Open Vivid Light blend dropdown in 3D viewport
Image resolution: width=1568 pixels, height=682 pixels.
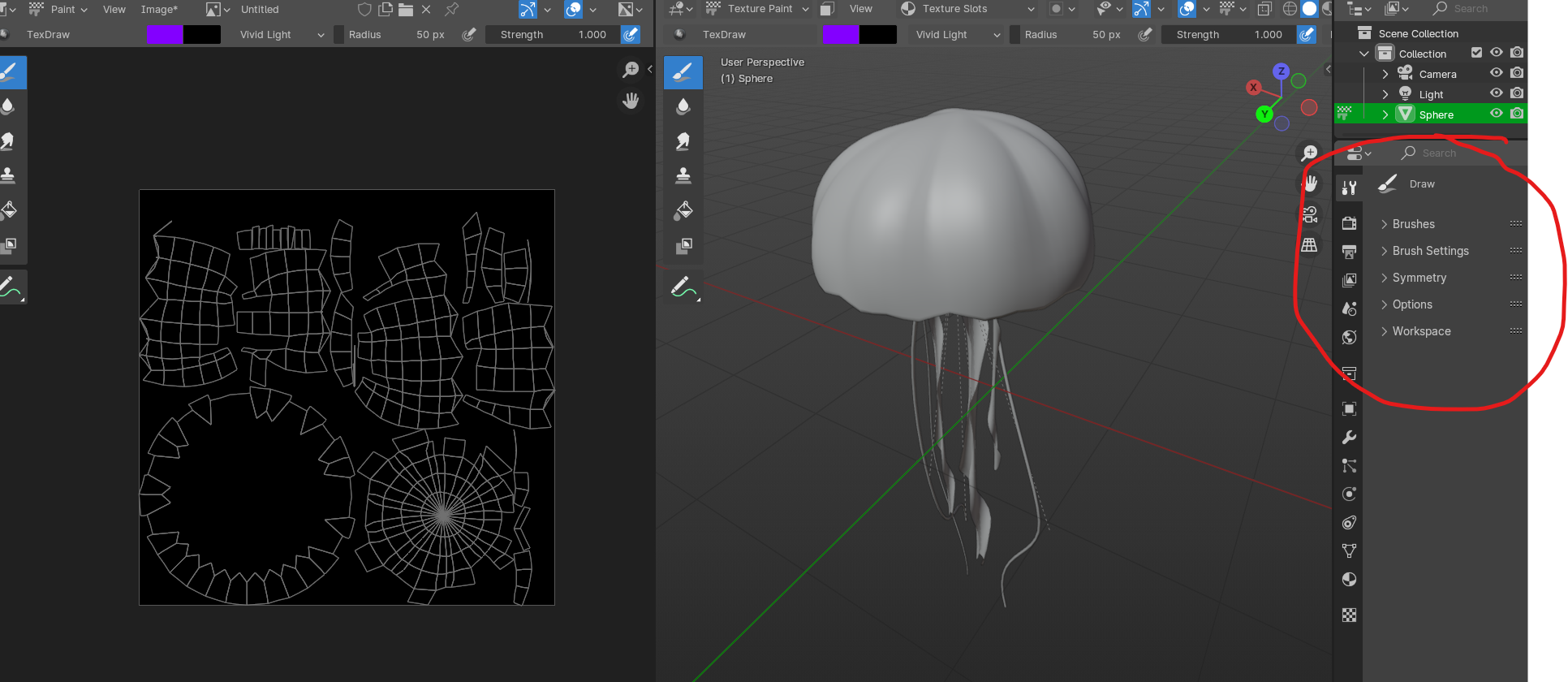click(957, 34)
